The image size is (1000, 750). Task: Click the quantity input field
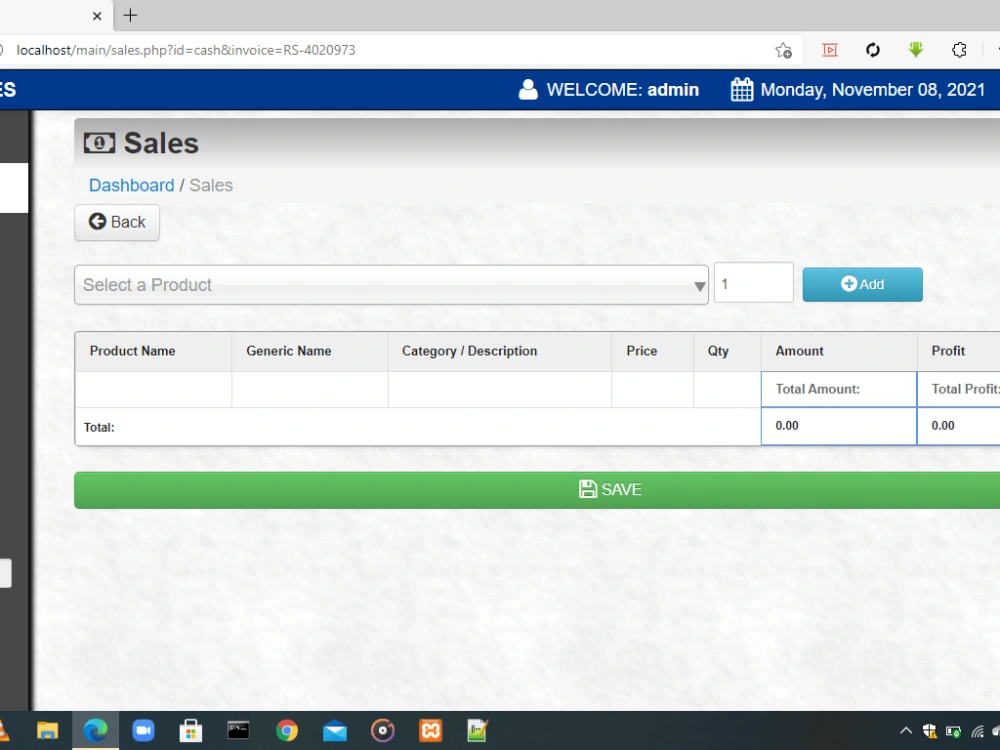(x=753, y=283)
